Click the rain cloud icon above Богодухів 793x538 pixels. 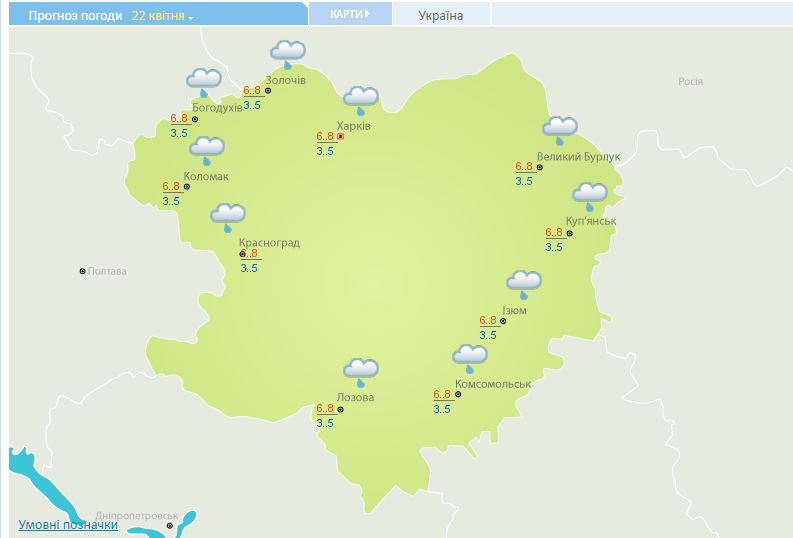[x=203, y=81]
